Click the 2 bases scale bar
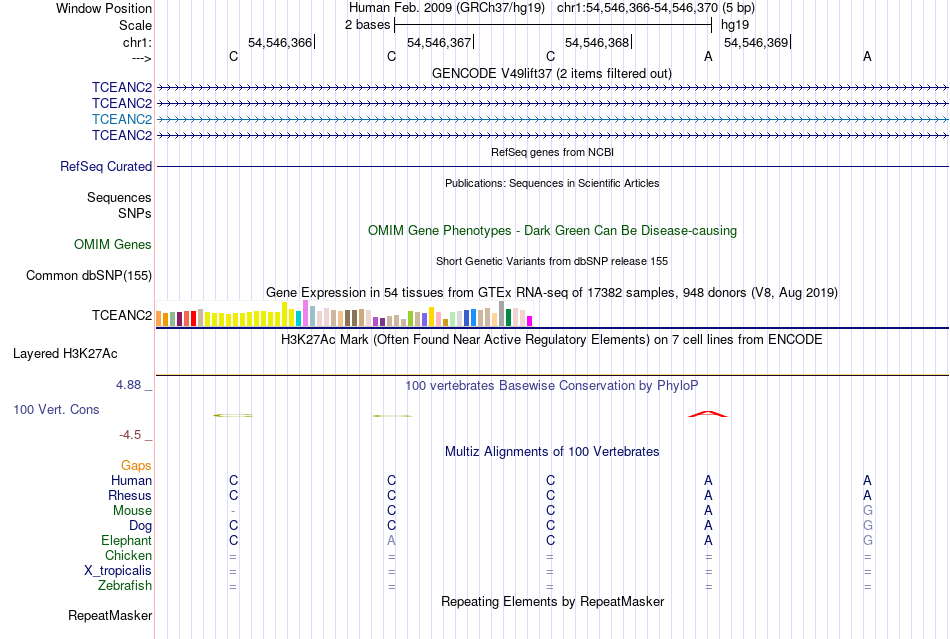The width and height of the screenshot is (950, 639). [553, 25]
